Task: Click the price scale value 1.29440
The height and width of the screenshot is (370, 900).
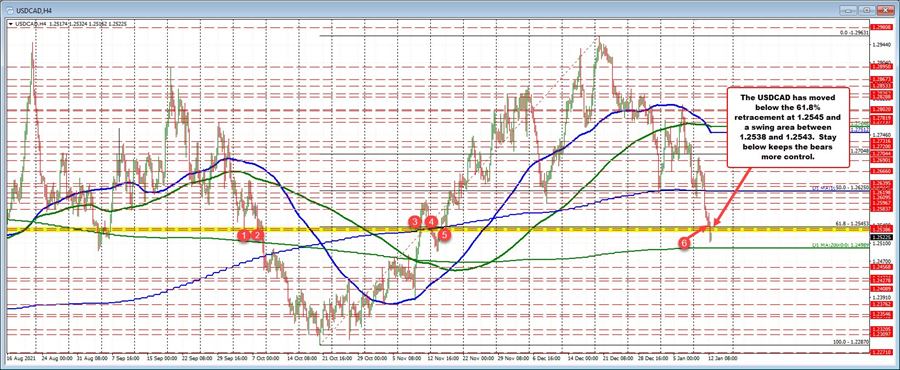Action: (883, 45)
